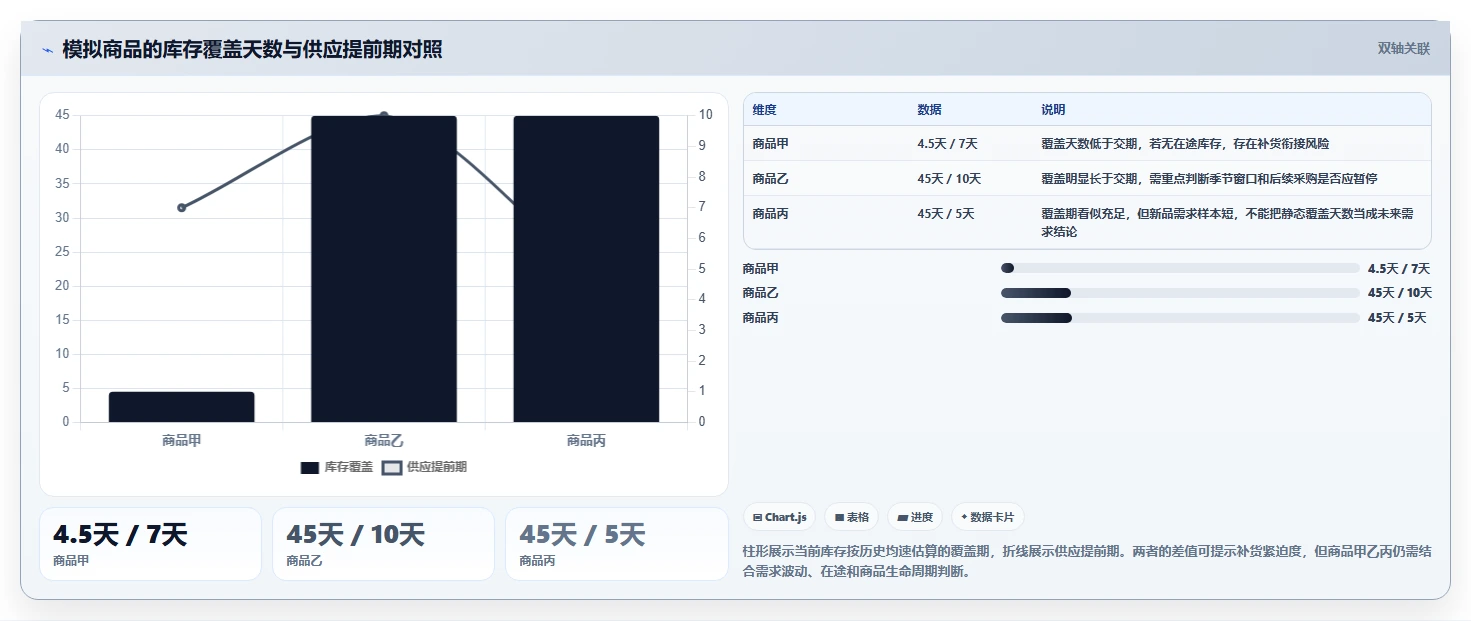
Task: Click the 商品乙 progress bar
Action: (x=1180, y=293)
